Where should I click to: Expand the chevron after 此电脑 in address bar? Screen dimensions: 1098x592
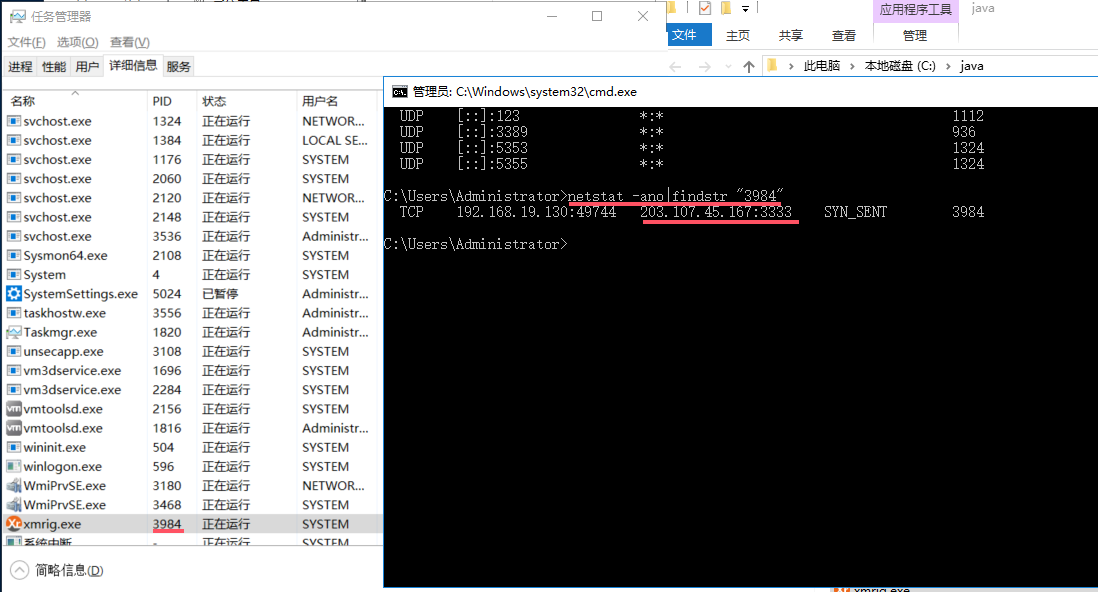point(851,66)
